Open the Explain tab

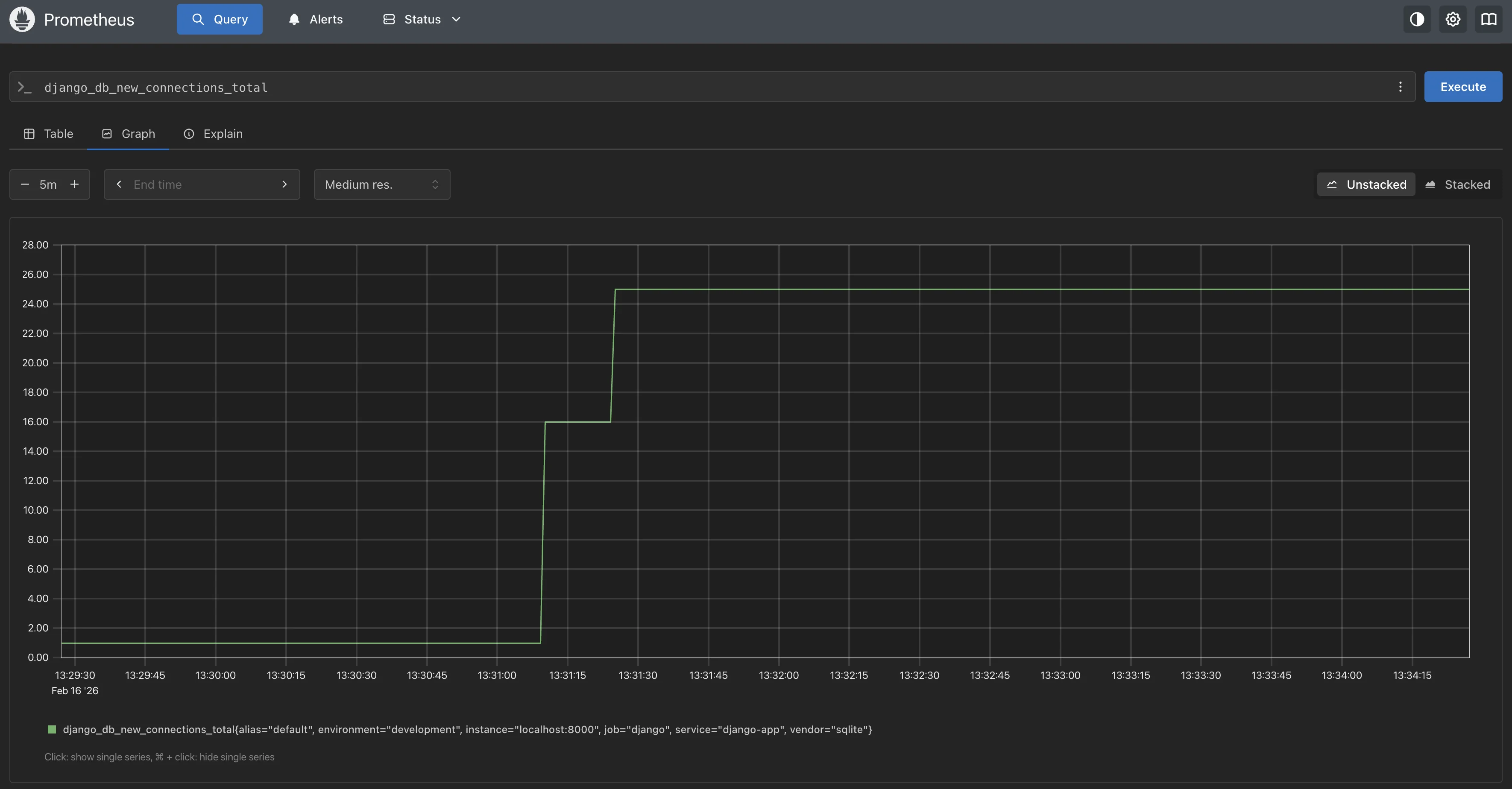(213, 134)
